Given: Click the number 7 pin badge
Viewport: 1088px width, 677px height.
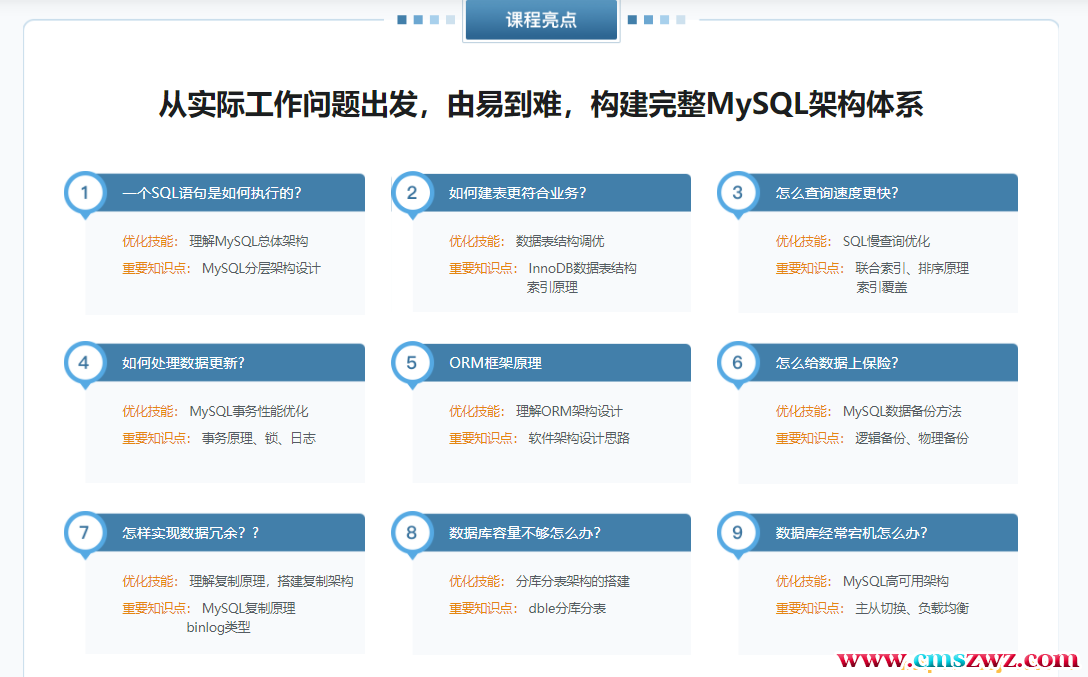Looking at the screenshot, I should click(x=85, y=533).
